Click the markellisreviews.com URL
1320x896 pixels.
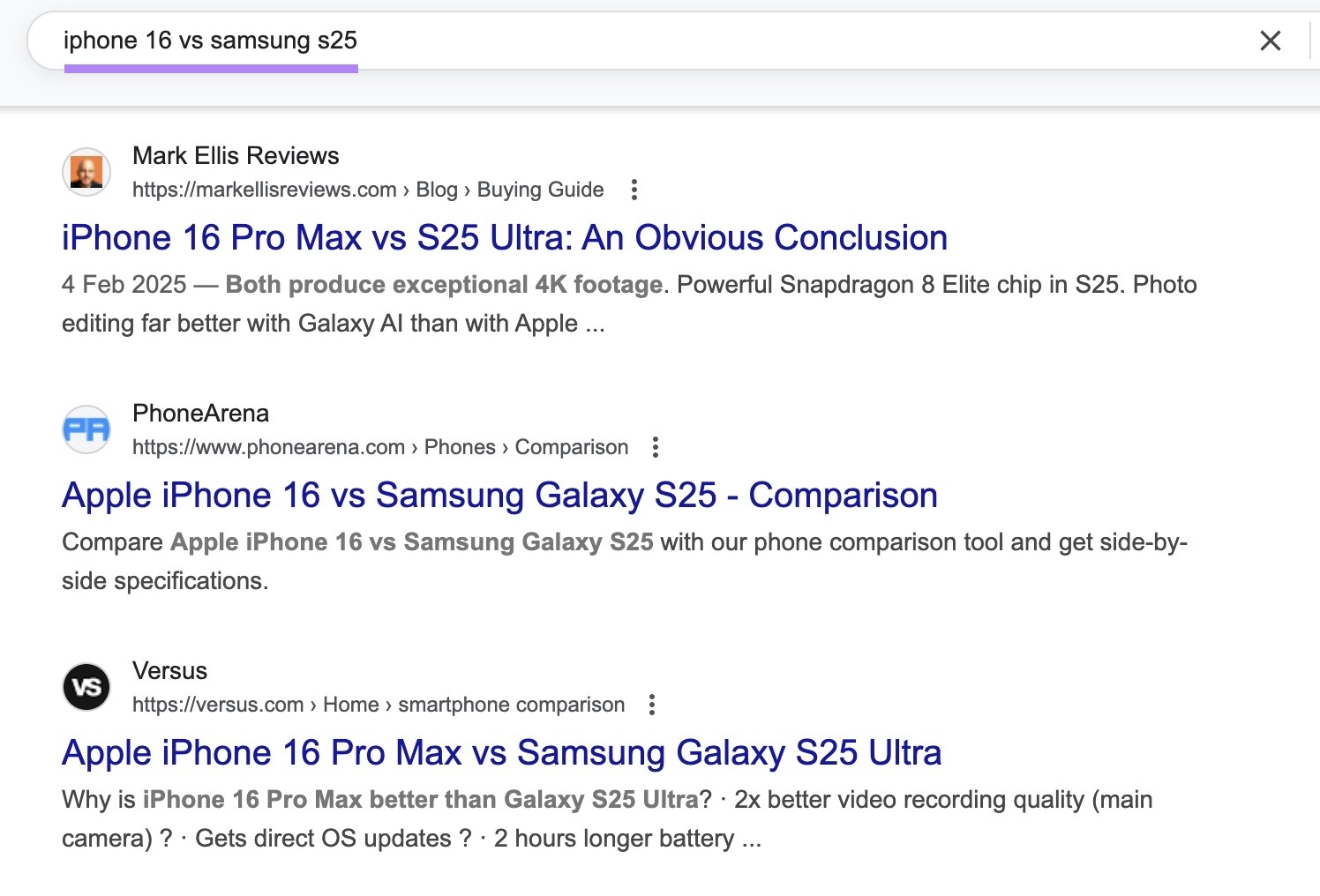coord(264,190)
